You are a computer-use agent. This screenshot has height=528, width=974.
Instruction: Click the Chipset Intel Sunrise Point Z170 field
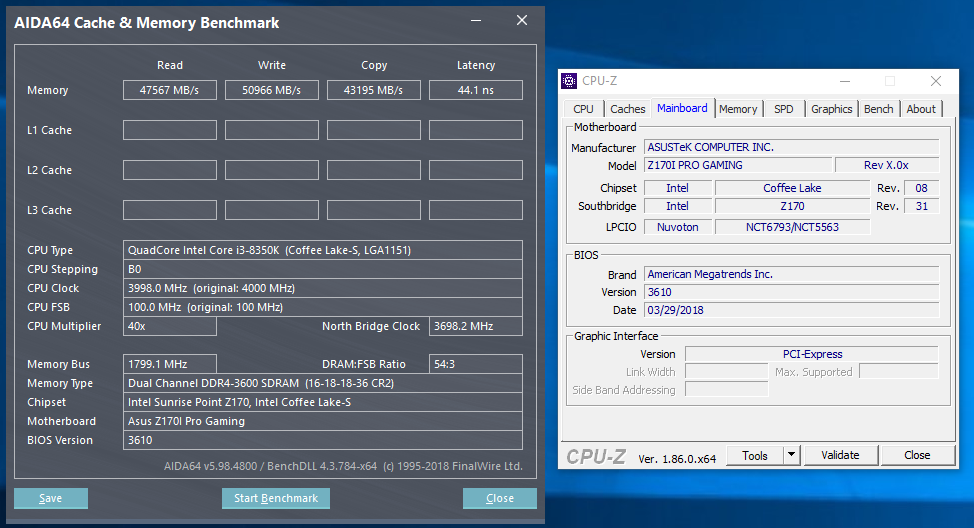[322, 402]
